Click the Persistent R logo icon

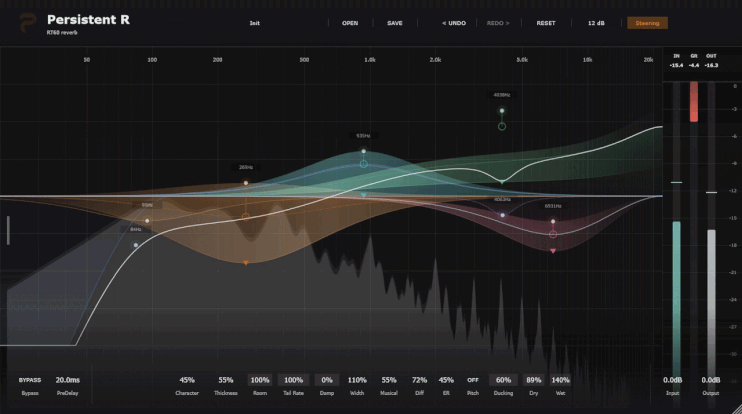click(x=28, y=23)
